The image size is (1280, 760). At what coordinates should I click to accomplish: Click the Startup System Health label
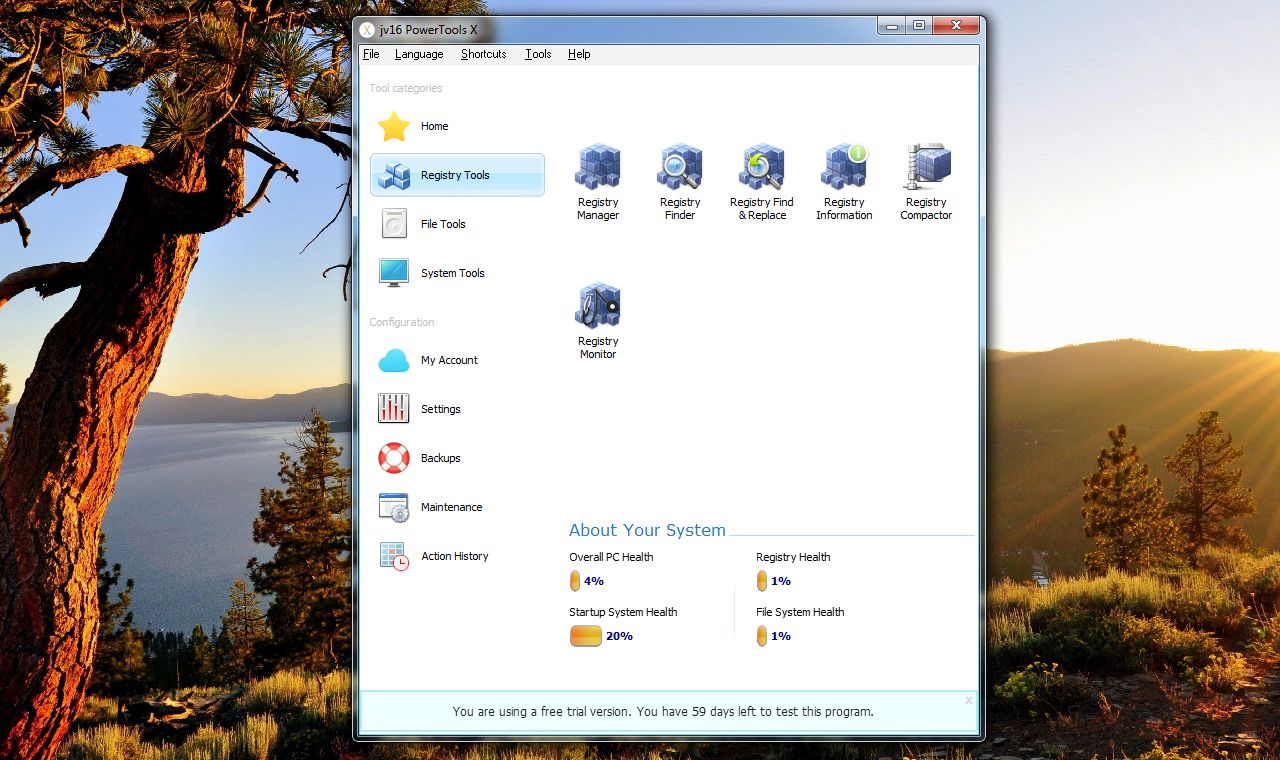[x=623, y=612]
